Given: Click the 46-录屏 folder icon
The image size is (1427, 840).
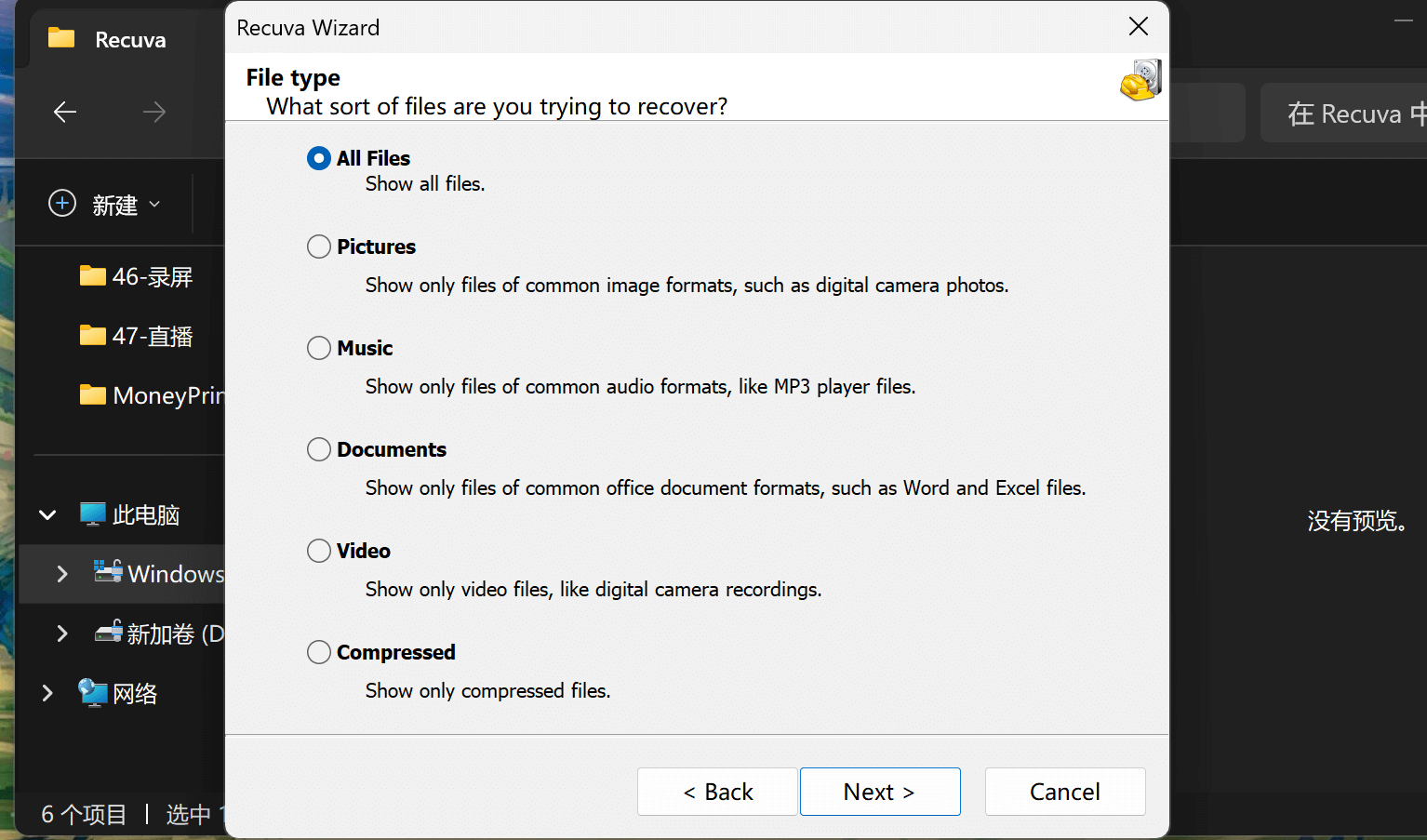Looking at the screenshot, I should tap(92, 276).
